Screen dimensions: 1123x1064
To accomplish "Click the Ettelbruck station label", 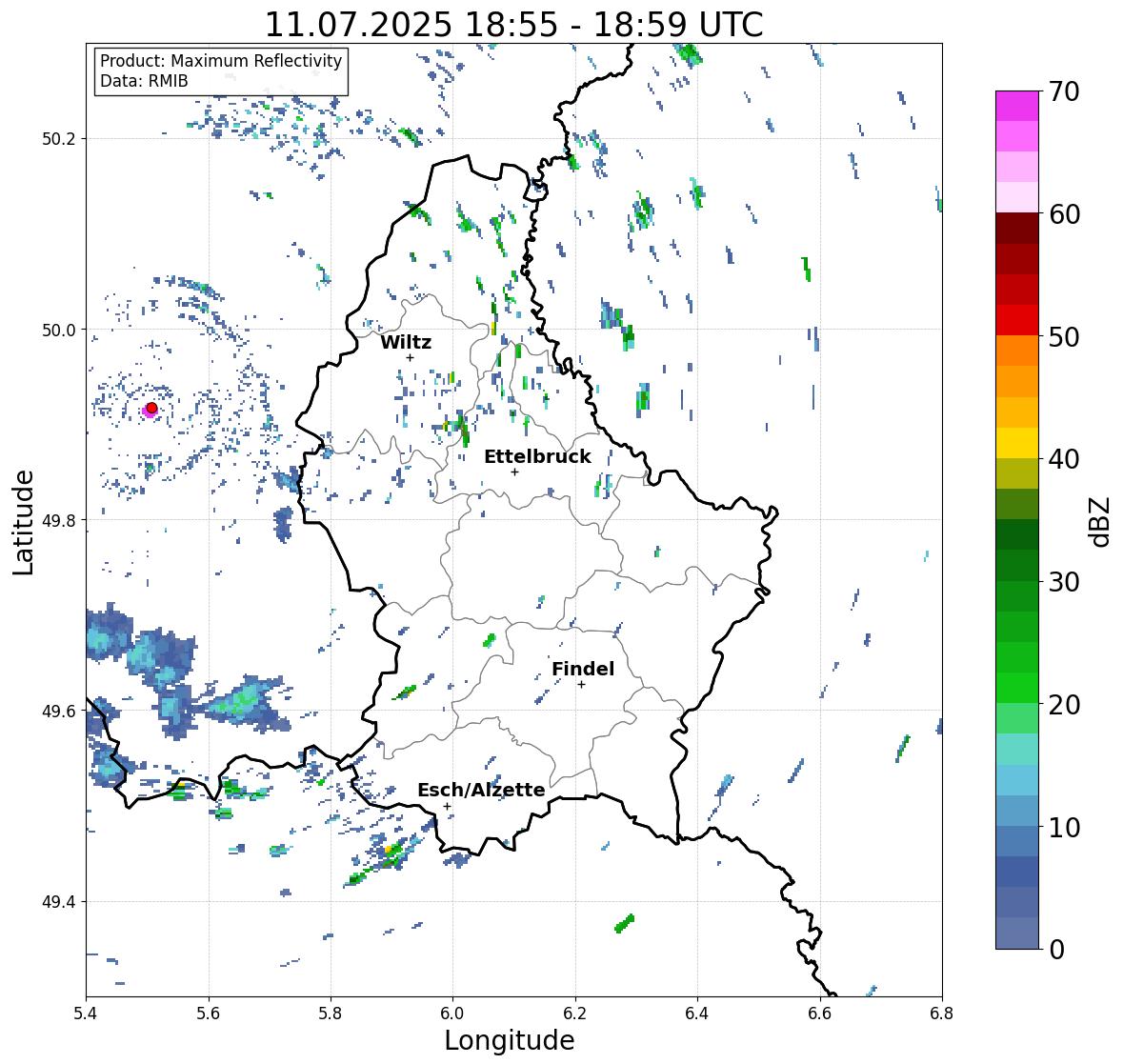I will click(537, 457).
